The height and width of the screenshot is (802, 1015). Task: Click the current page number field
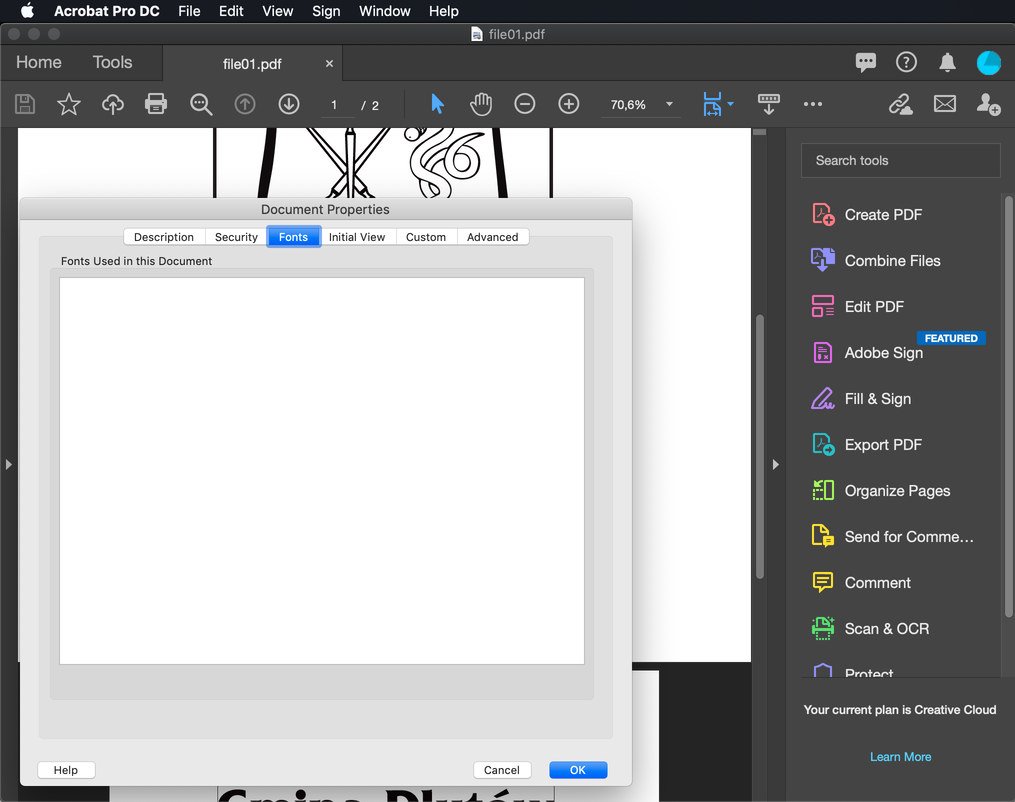pyautogui.click(x=335, y=105)
